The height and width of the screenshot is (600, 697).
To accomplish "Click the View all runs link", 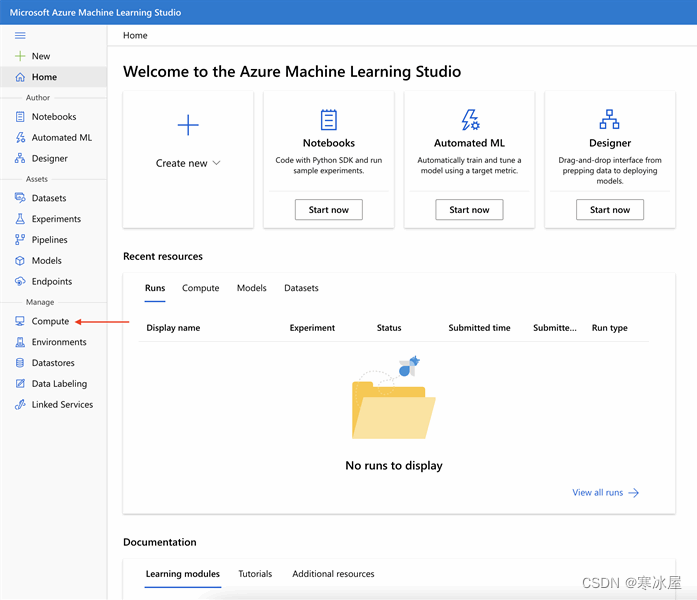I will tap(597, 492).
